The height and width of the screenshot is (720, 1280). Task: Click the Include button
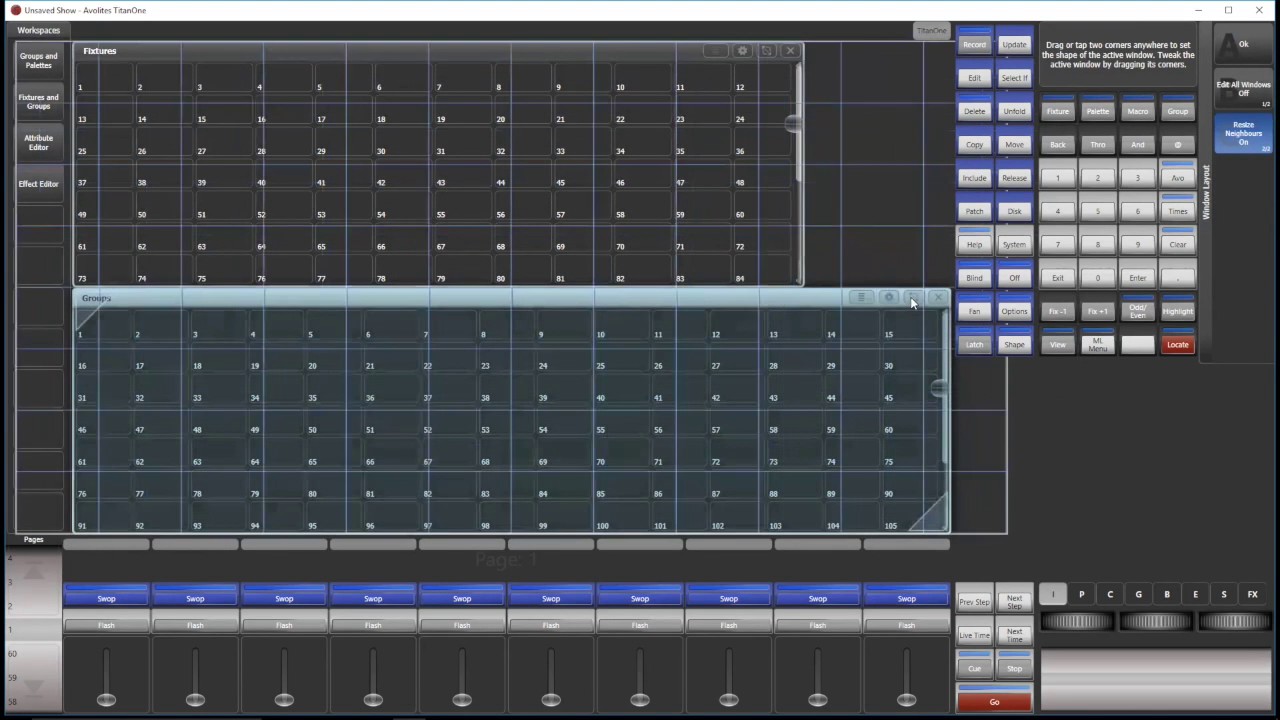[x=974, y=177]
